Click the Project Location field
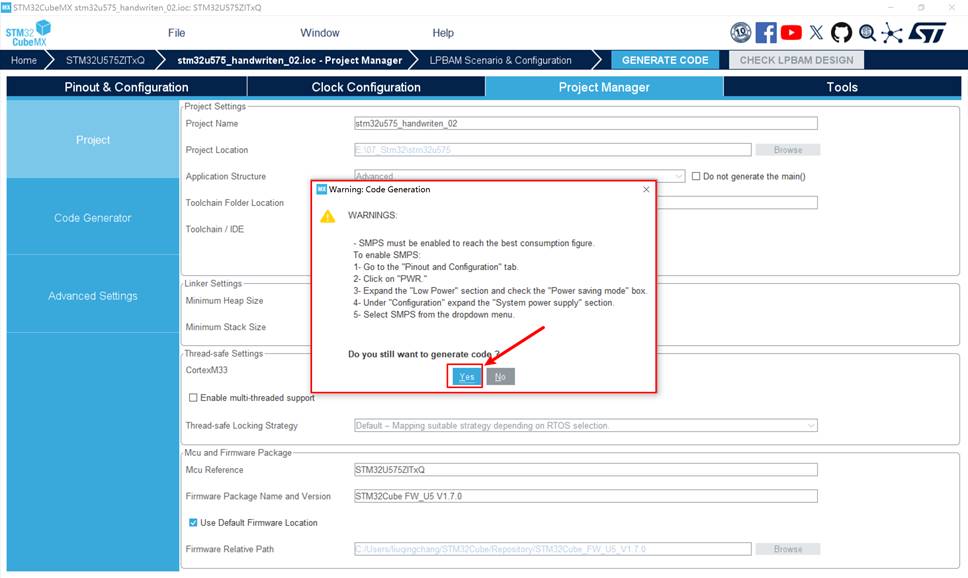The image size is (968, 578). (553, 150)
